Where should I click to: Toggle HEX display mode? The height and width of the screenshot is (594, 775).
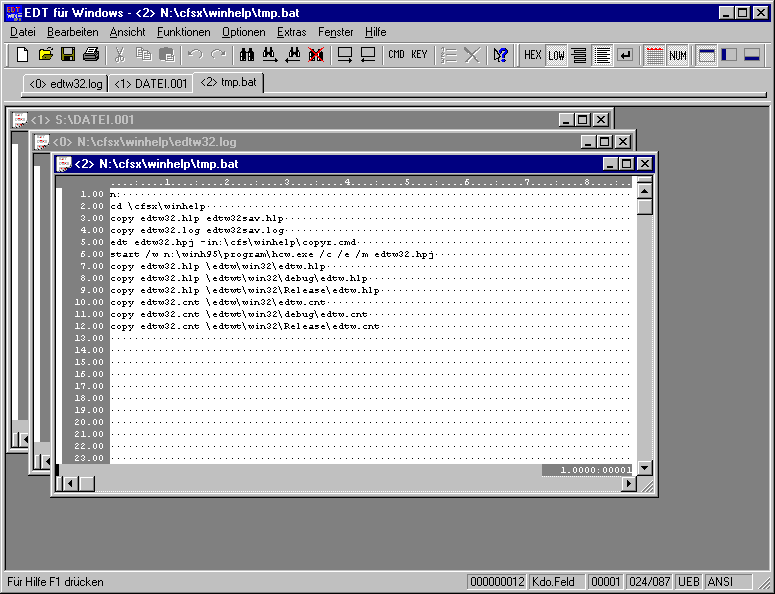(533, 55)
